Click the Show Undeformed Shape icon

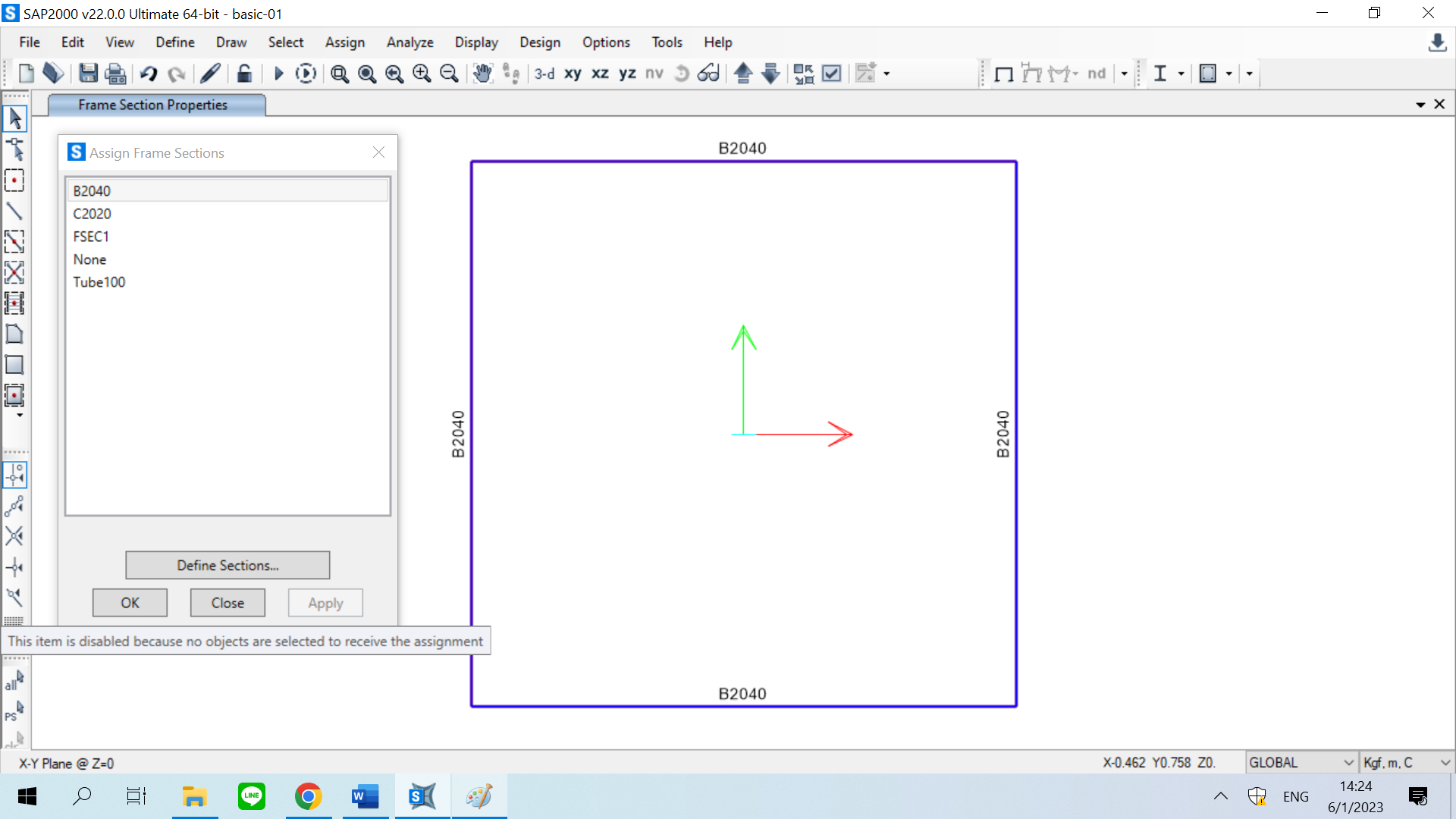[x=1004, y=74]
